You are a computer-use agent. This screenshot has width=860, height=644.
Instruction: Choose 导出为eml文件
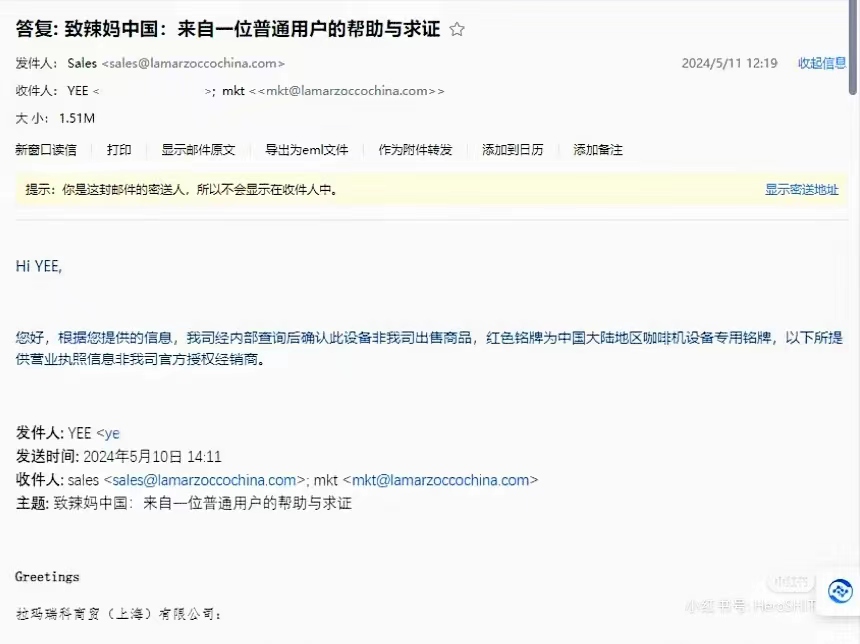[x=307, y=150]
